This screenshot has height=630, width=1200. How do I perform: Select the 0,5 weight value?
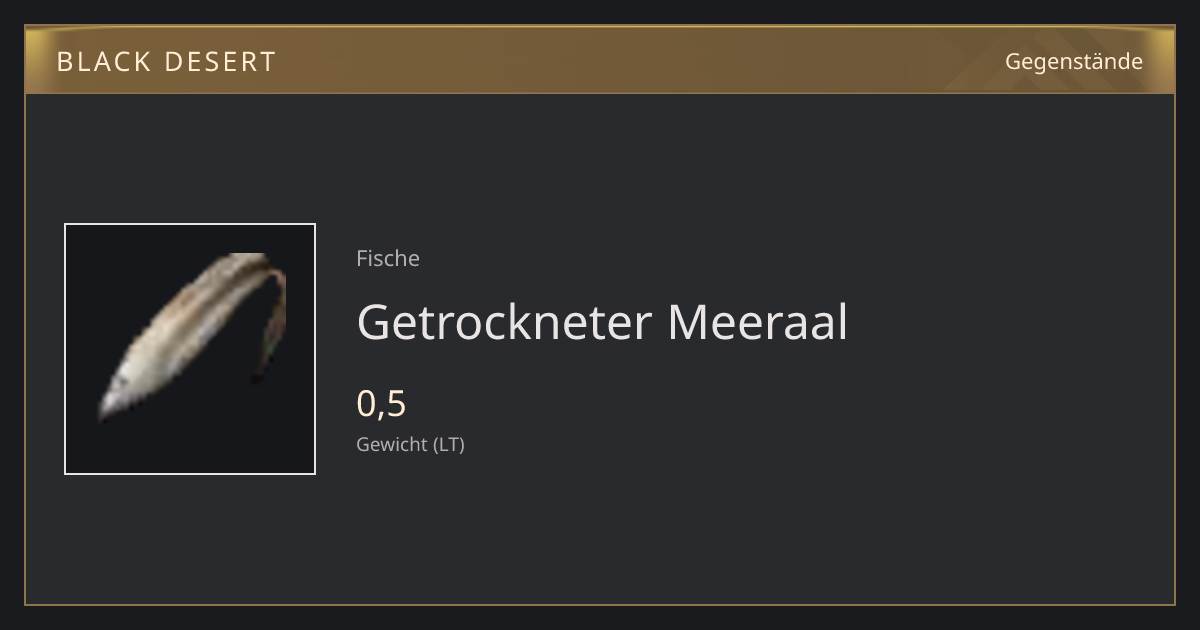click(x=381, y=403)
